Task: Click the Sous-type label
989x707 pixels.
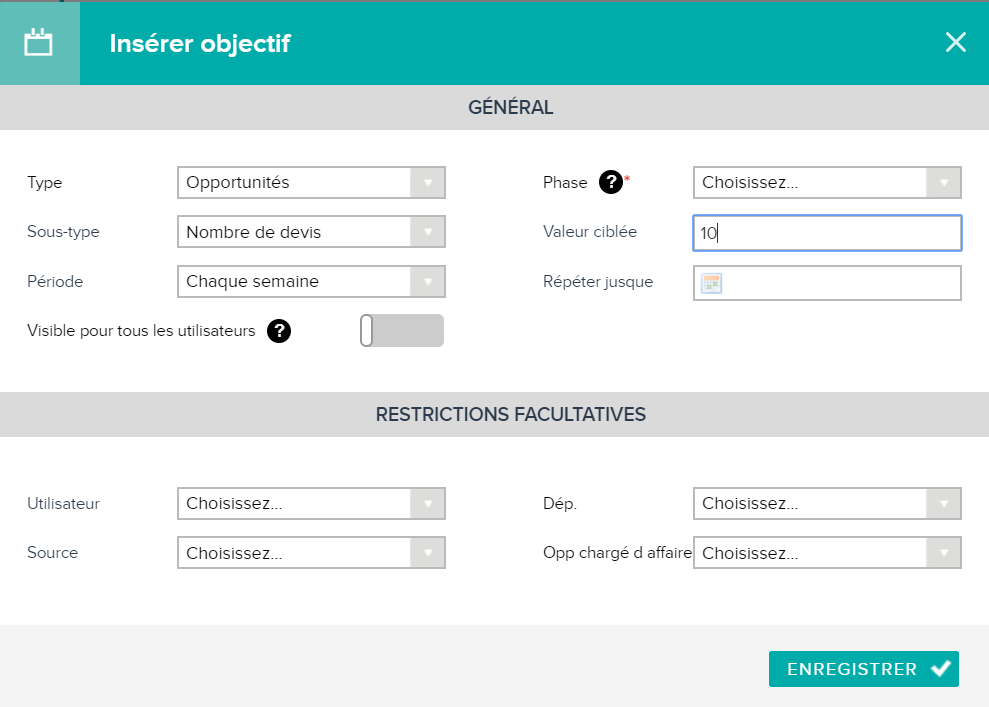Action: pos(63,231)
